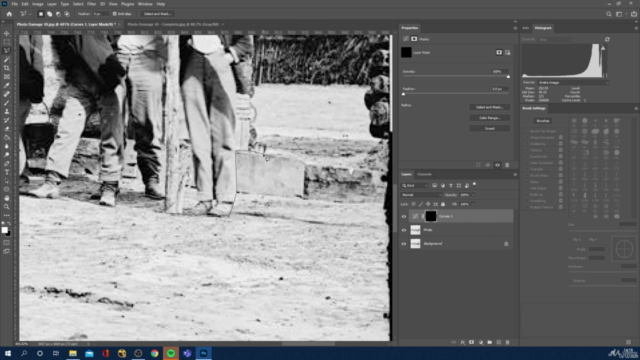Select the Clone Stamp tool
The width and height of the screenshot is (640, 360).
tap(7, 111)
